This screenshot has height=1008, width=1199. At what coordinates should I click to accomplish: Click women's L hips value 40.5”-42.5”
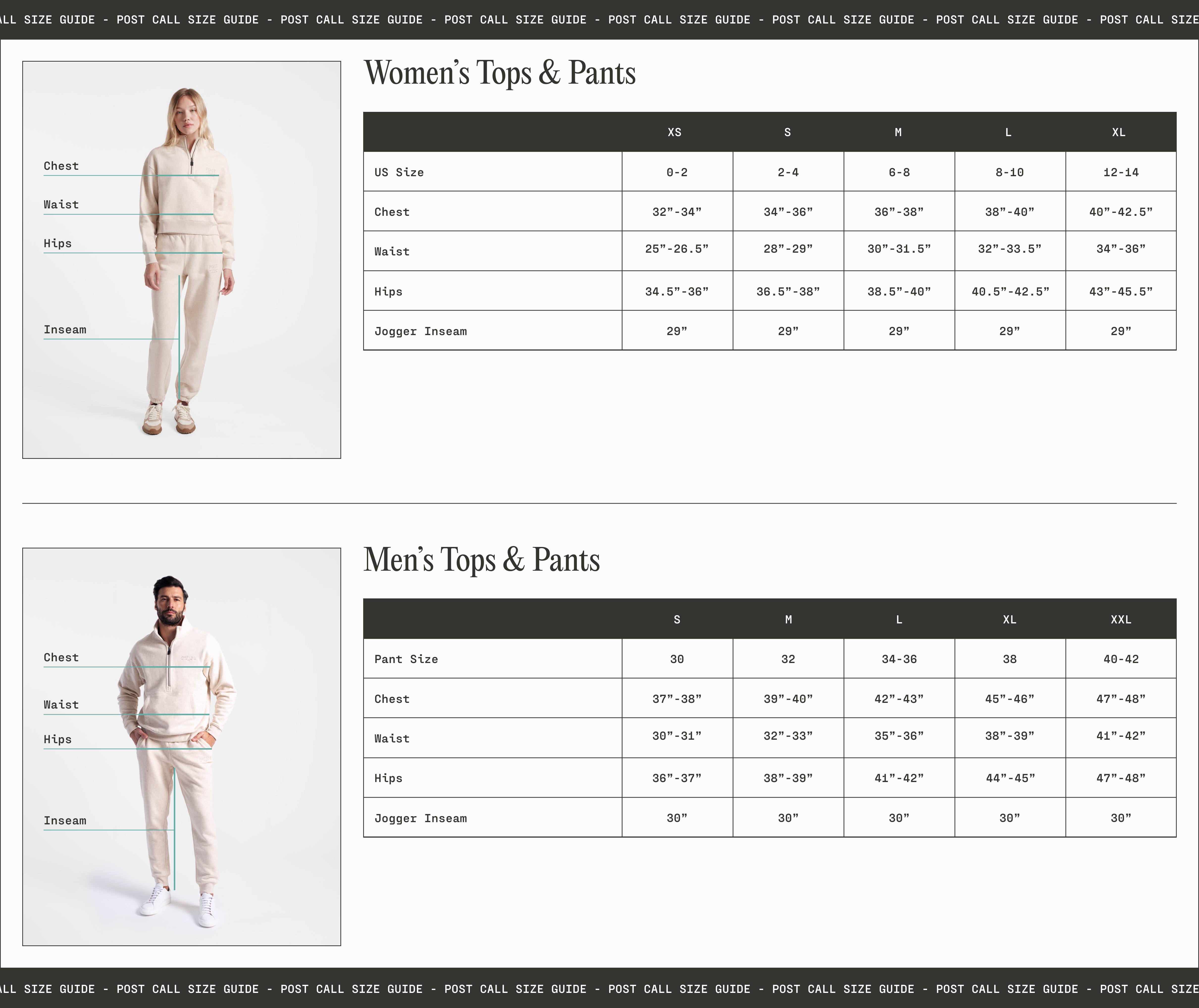[1010, 292]
